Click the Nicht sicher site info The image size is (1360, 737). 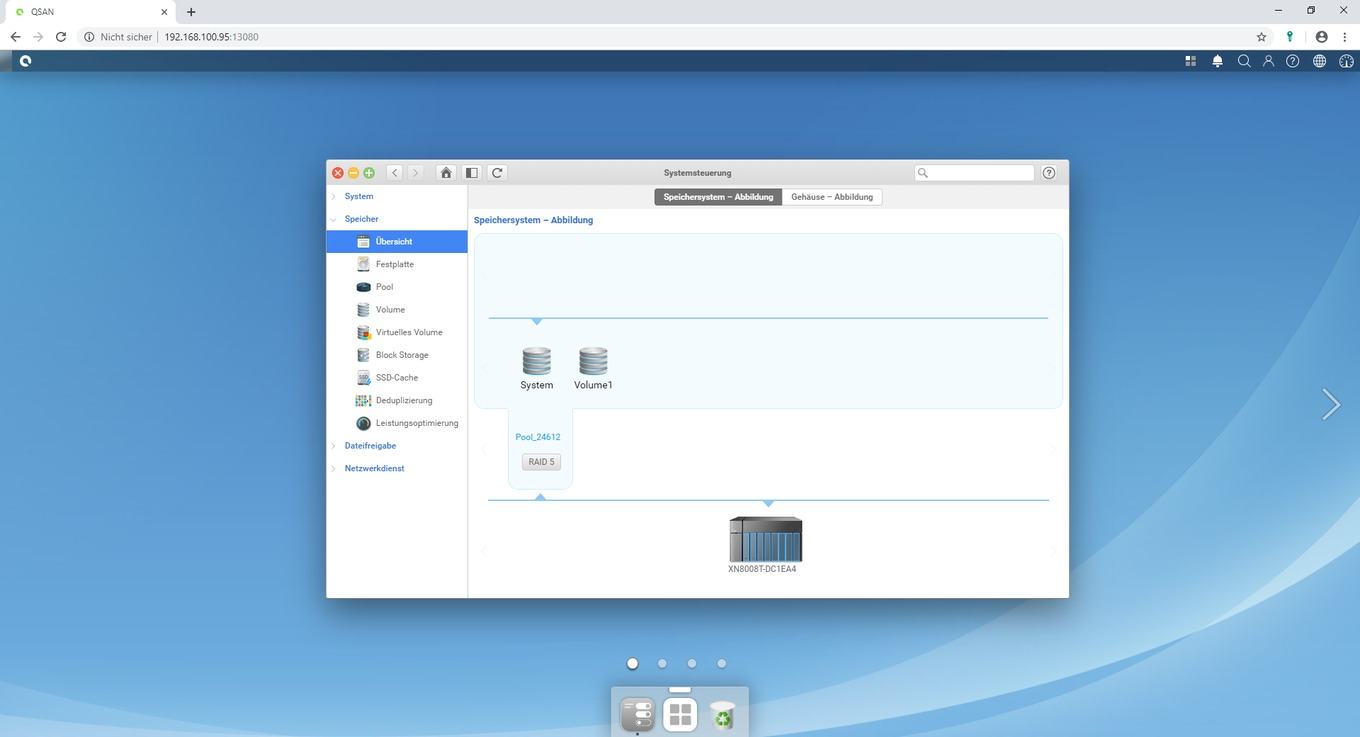118,37
